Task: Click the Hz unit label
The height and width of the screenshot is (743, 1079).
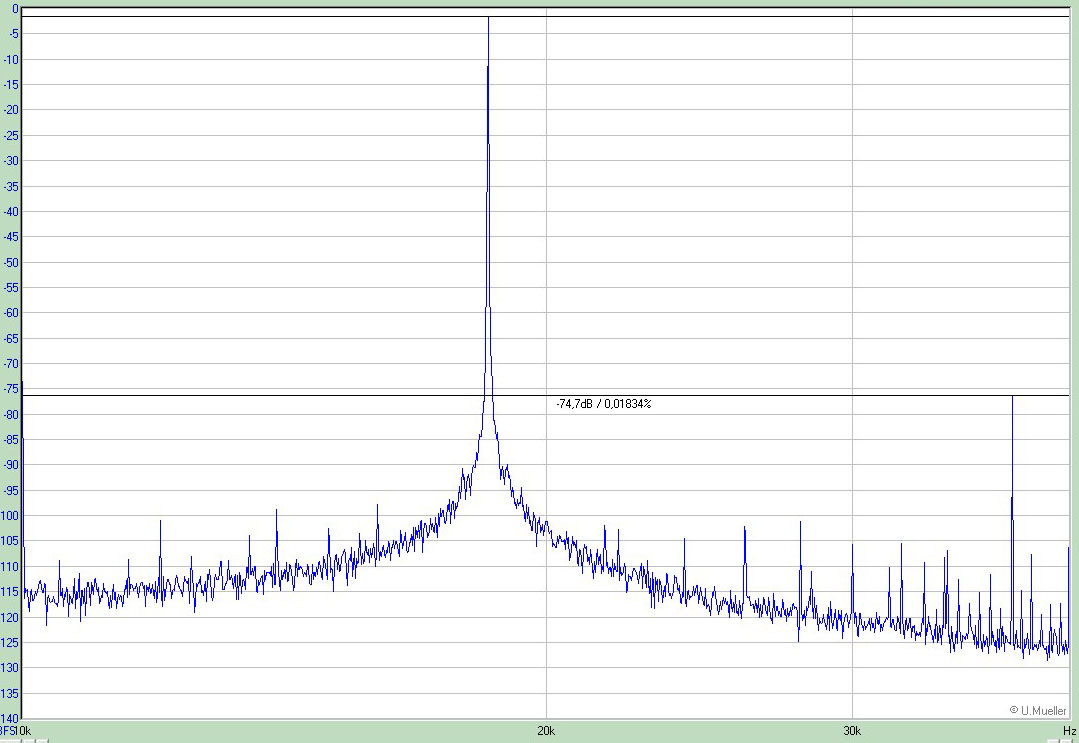Action: click(x=1069, y=731)
